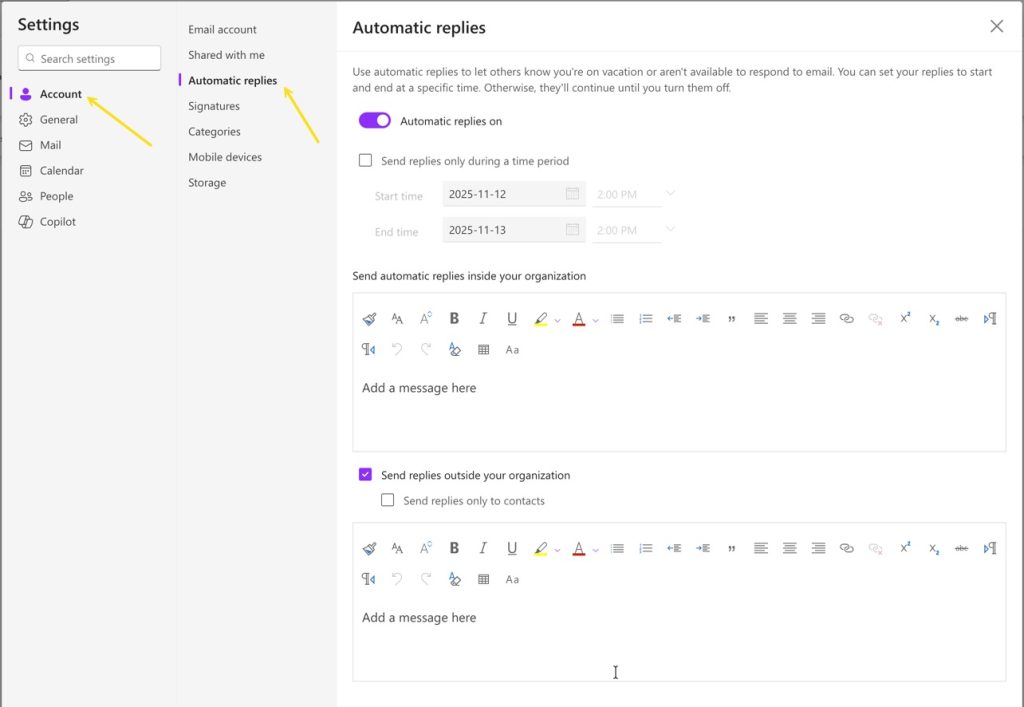Open the Storage settings page
This screenshot has width=1024, height=707.
pos(207,183)
